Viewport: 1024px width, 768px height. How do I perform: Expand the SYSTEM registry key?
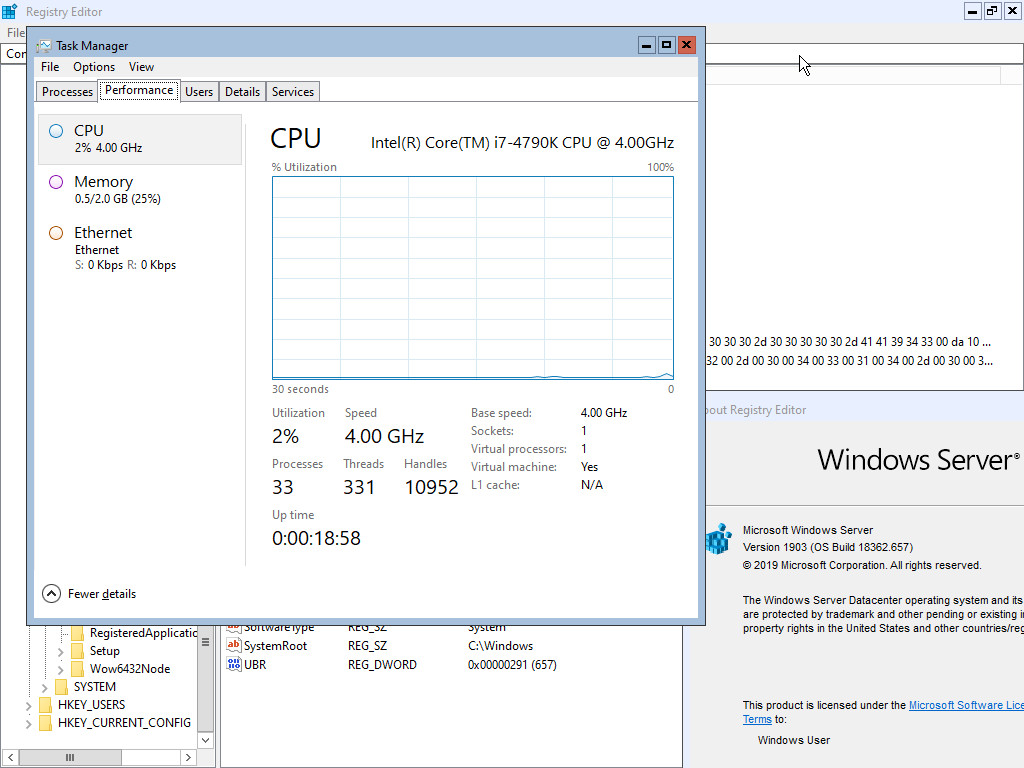pyautogui.click(x=44, y=687)
